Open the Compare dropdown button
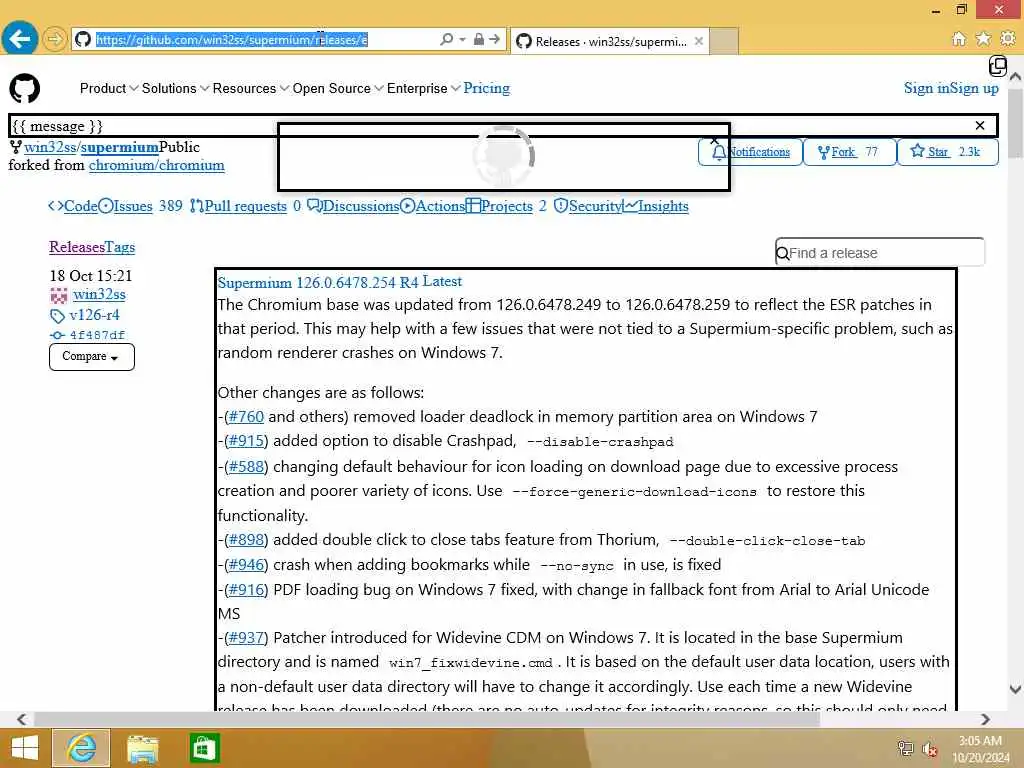Viewport: 1024px width, 768px height. tap(92, 357)
